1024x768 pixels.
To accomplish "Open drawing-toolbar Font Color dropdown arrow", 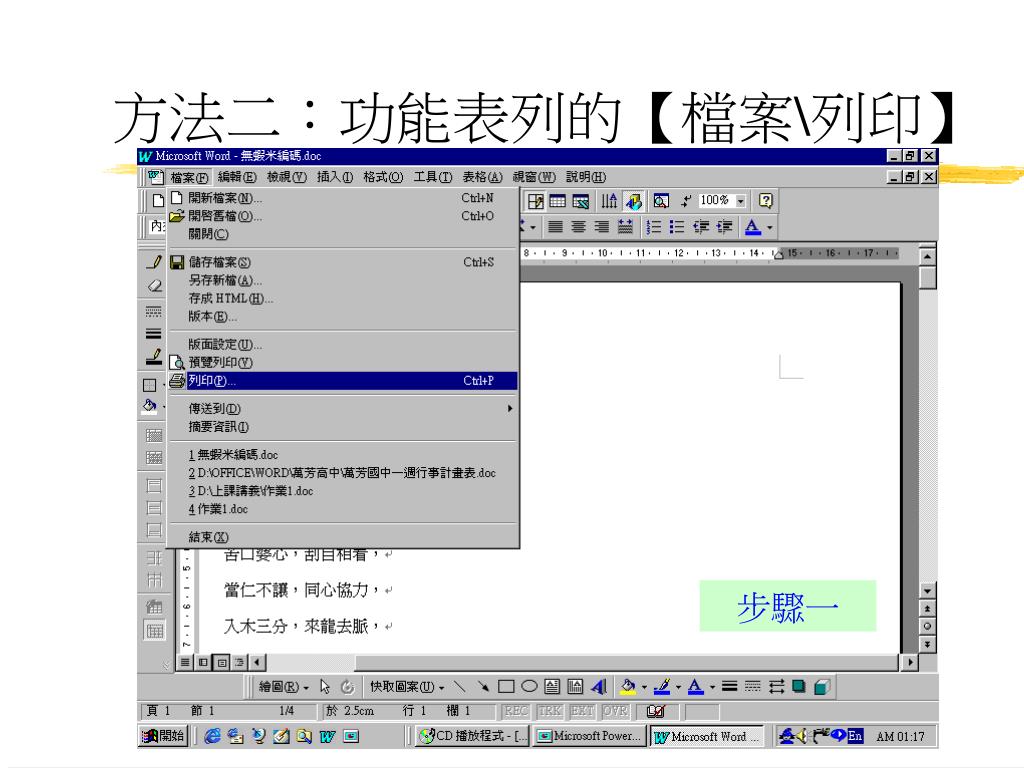I will pyautogui.click(x=712, y=687).
